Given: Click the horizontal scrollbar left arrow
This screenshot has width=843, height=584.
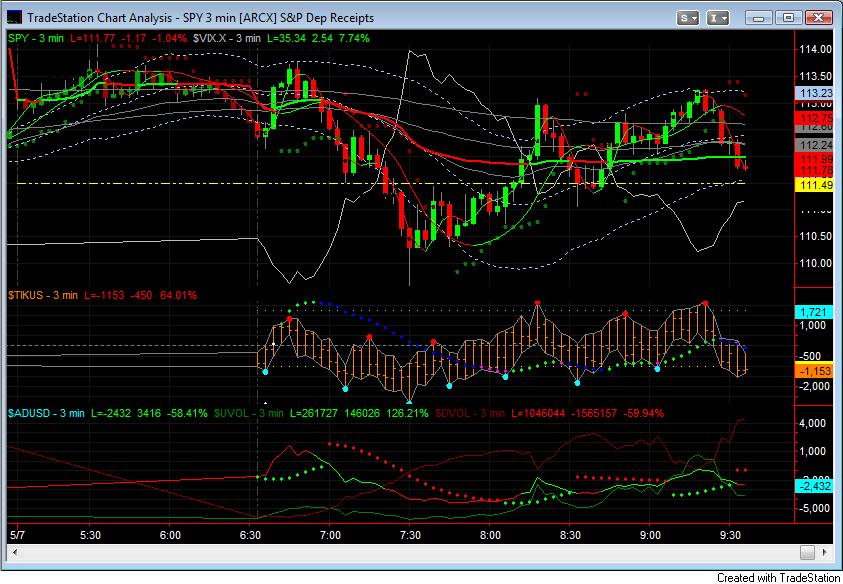Looking at the screenshot, I should coord(15,552).
